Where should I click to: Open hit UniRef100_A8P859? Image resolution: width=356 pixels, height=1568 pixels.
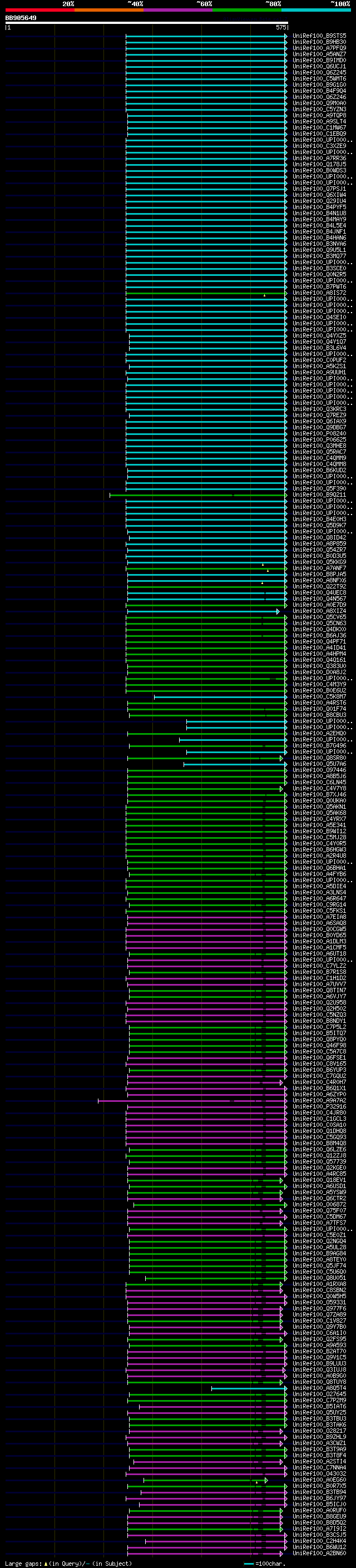319,543
